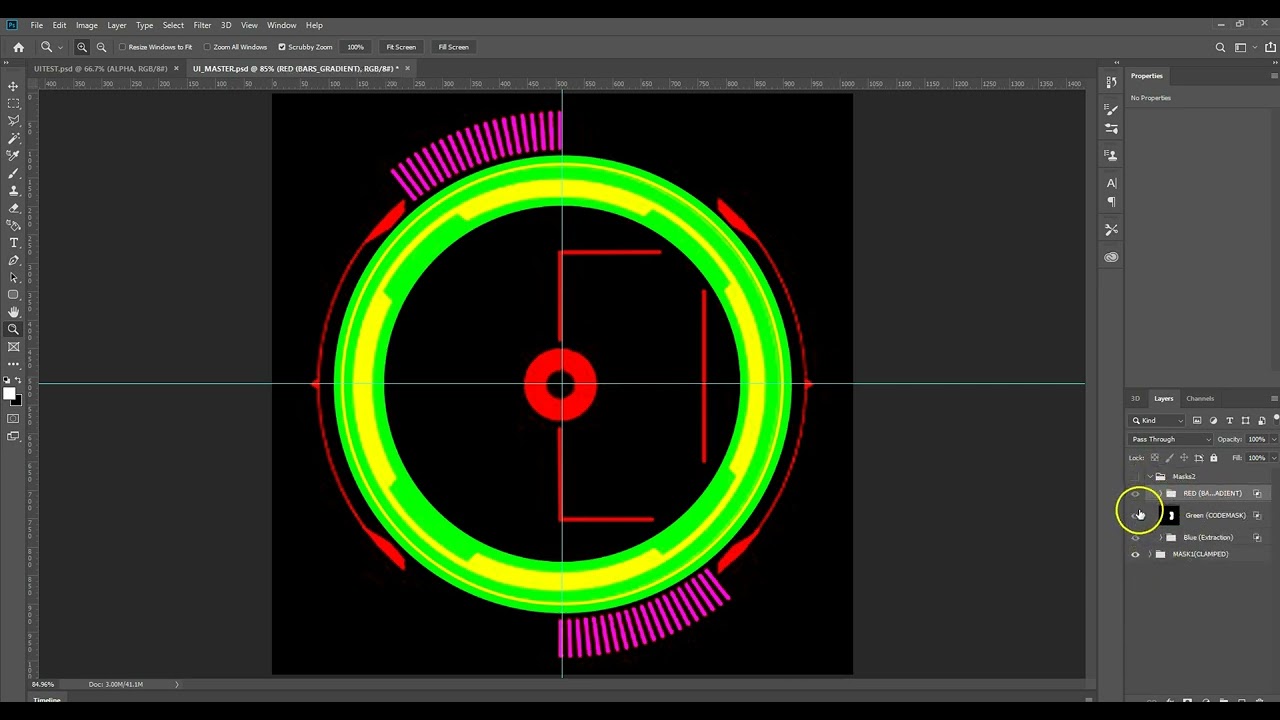Expand the RED (BA...ADIENT) group

pyautogui.click(x=1160, y=494)
